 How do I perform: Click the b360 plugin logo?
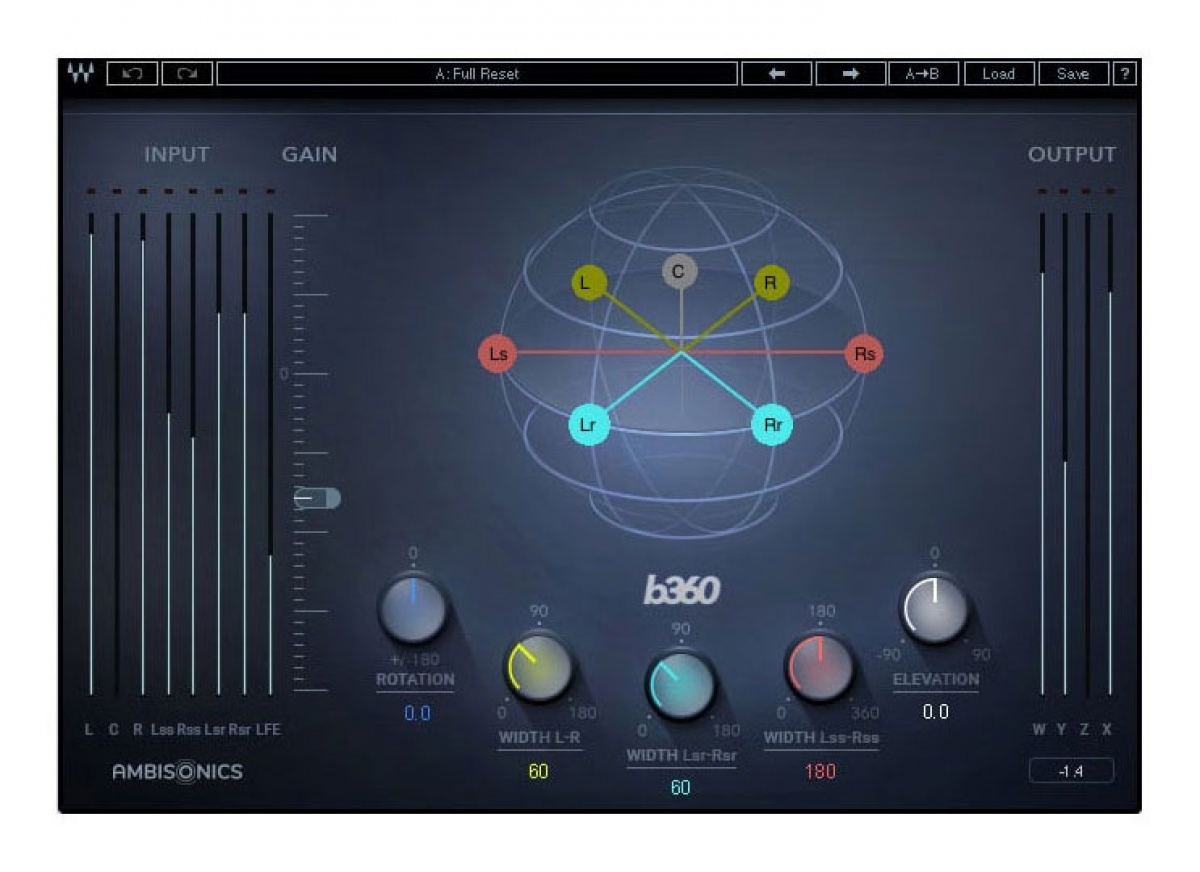[x=680, y=591]
